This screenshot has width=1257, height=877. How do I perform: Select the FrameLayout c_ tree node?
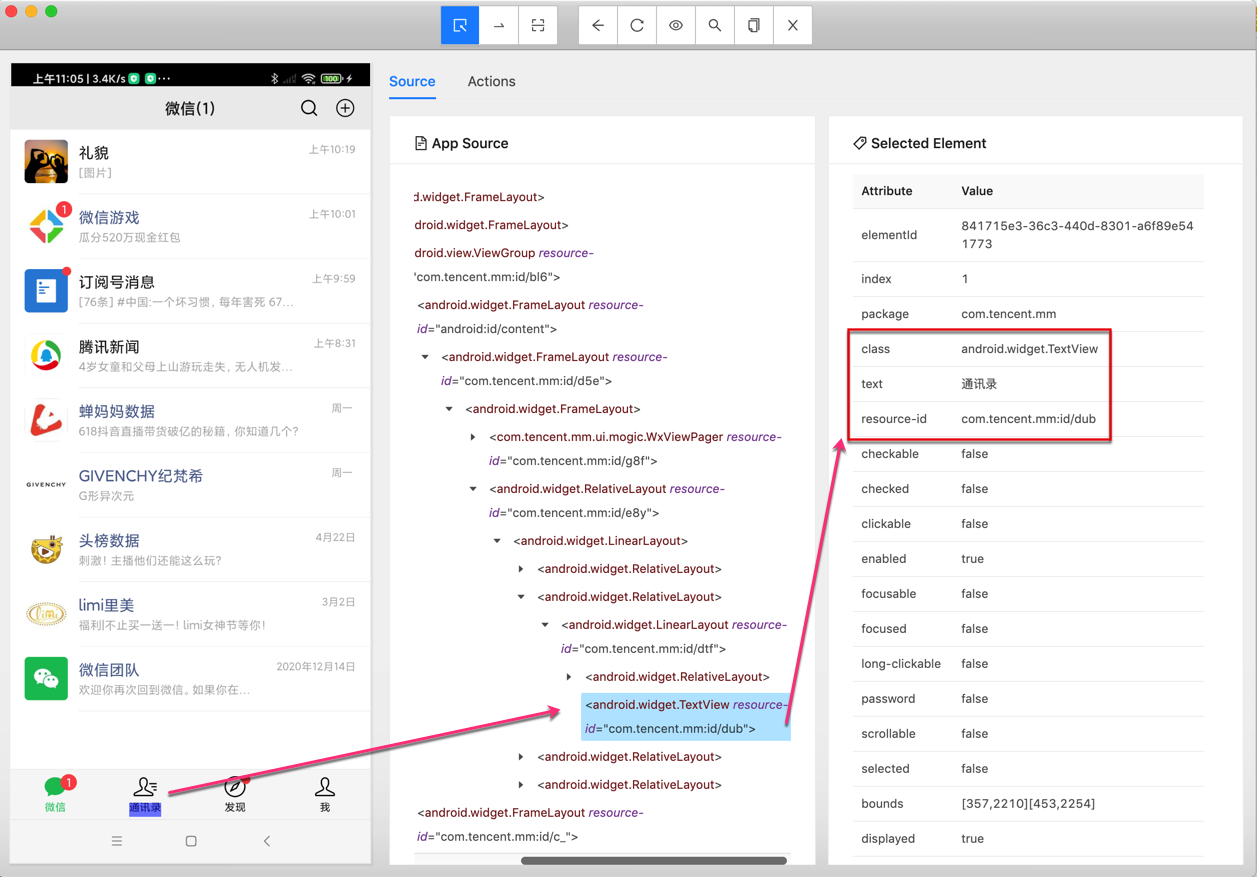tap(530, 825)
